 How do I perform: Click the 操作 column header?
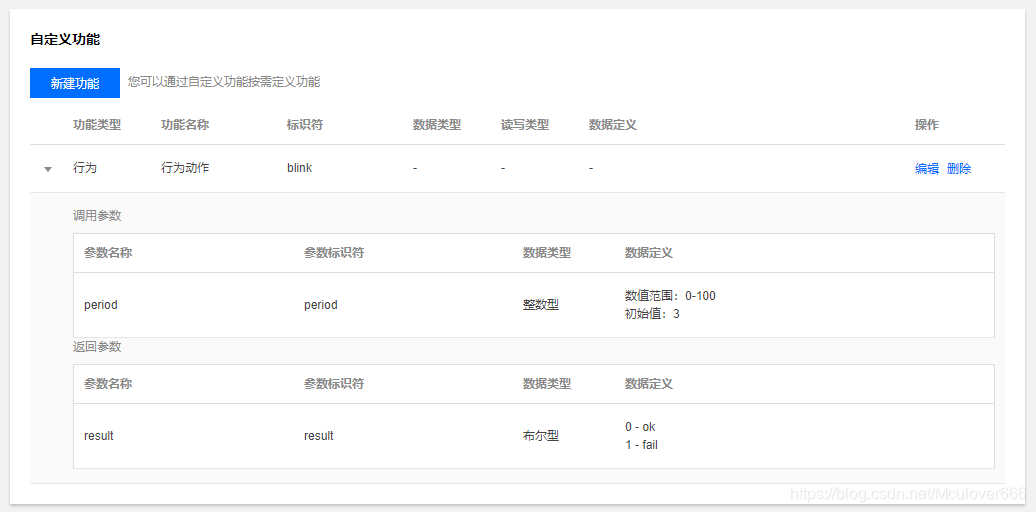pos(926,125)
